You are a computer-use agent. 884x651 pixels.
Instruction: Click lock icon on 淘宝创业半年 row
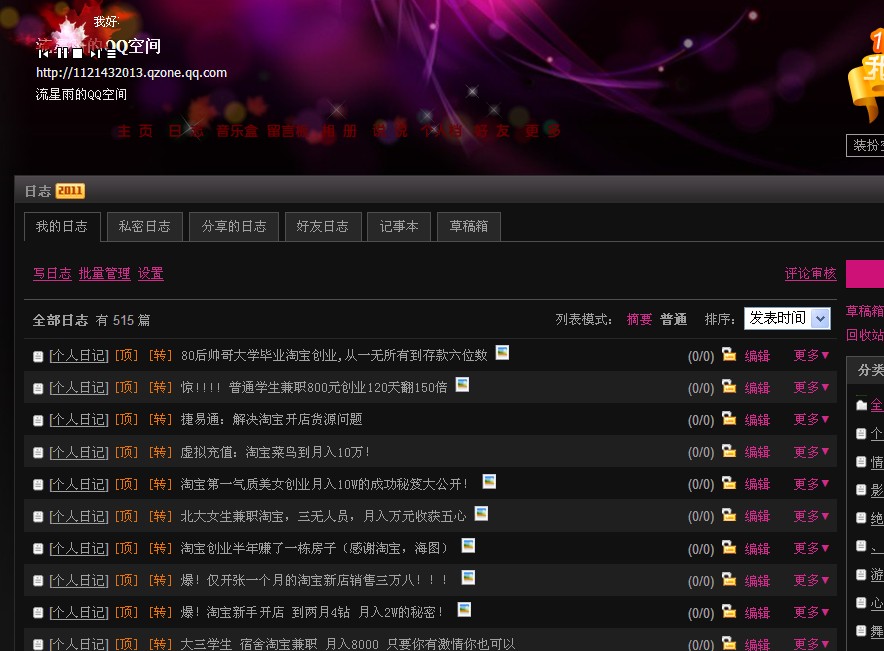[x=729, y=547]
